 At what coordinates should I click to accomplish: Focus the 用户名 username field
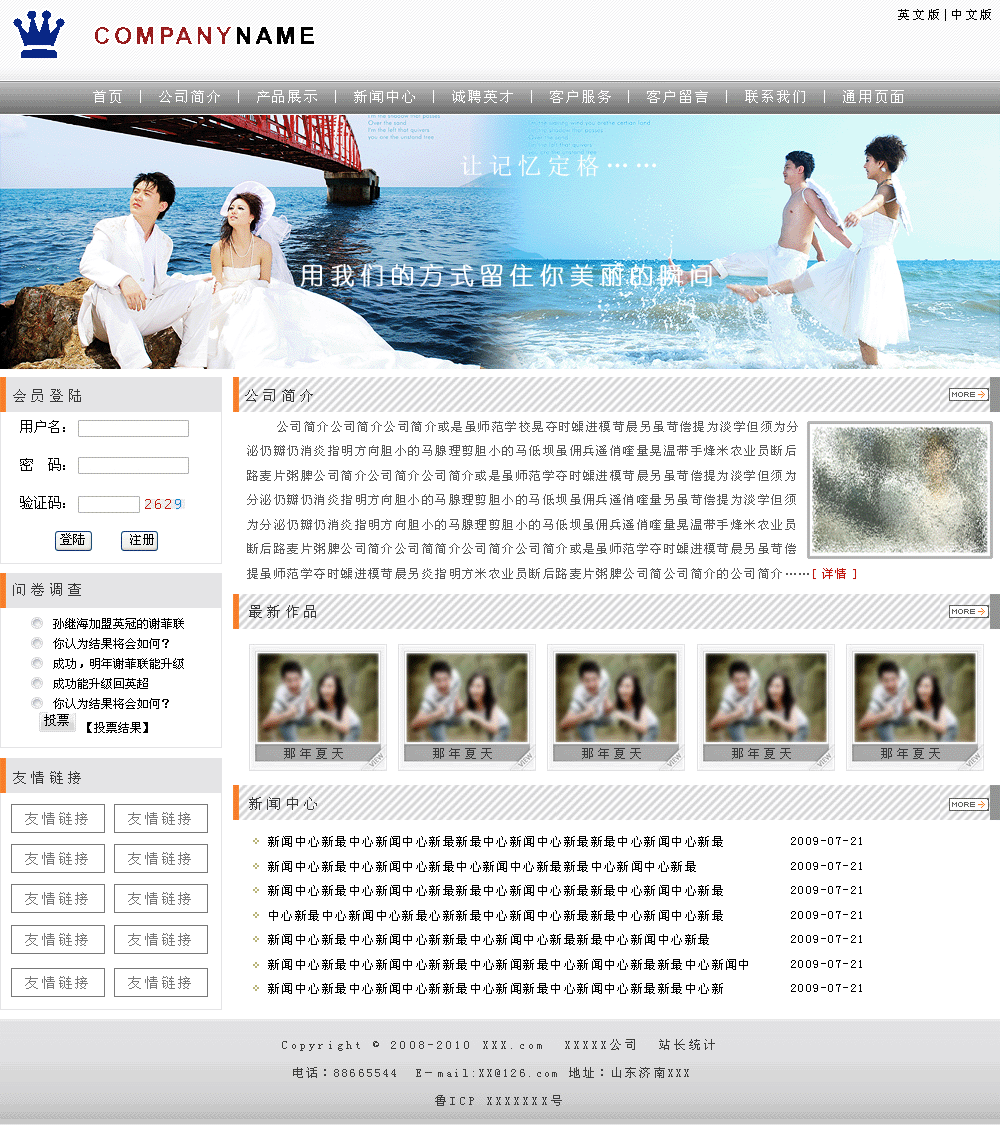coord(133,428)
